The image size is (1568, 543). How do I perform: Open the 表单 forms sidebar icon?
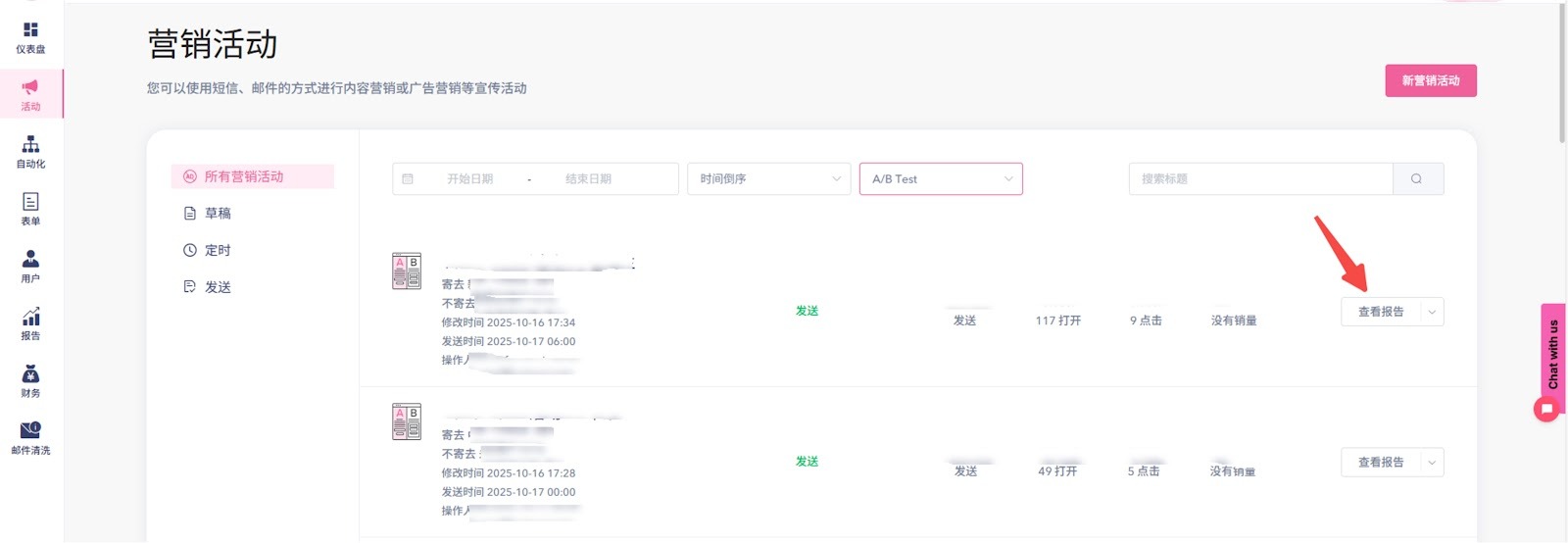[30, 209]
